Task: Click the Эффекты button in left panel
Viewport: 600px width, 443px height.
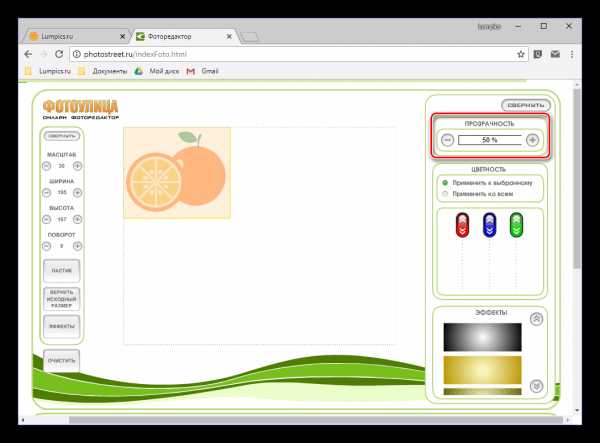Action: [62, 327]
